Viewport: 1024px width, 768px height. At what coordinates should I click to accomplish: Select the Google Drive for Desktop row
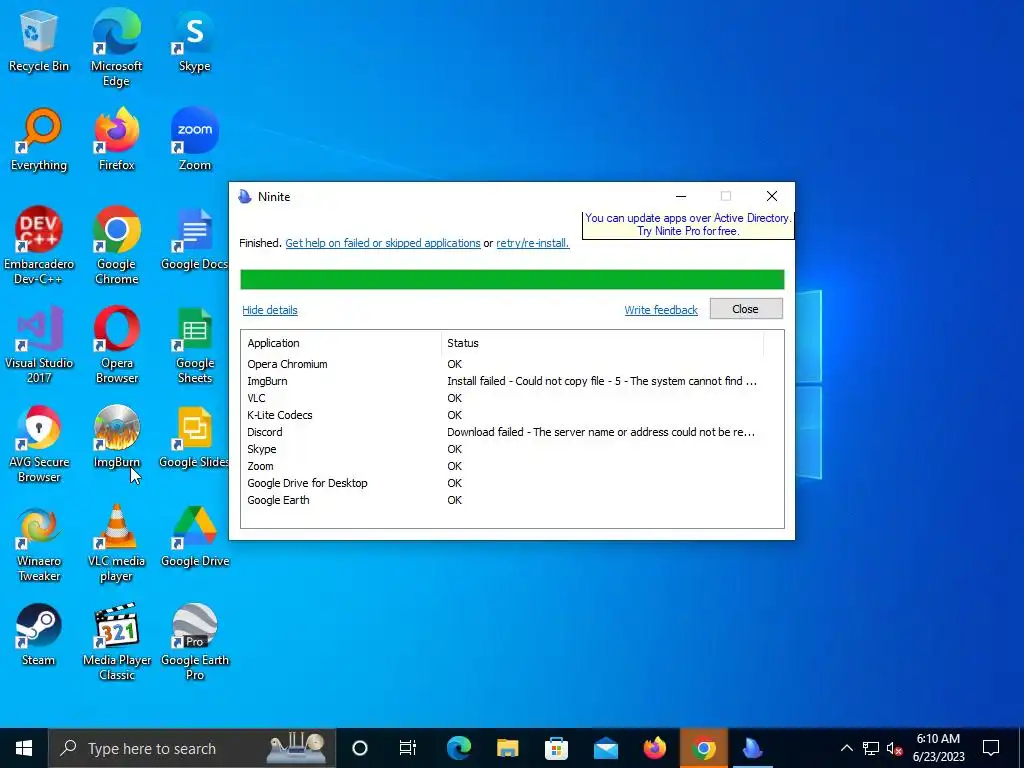[x=512, y=483]
